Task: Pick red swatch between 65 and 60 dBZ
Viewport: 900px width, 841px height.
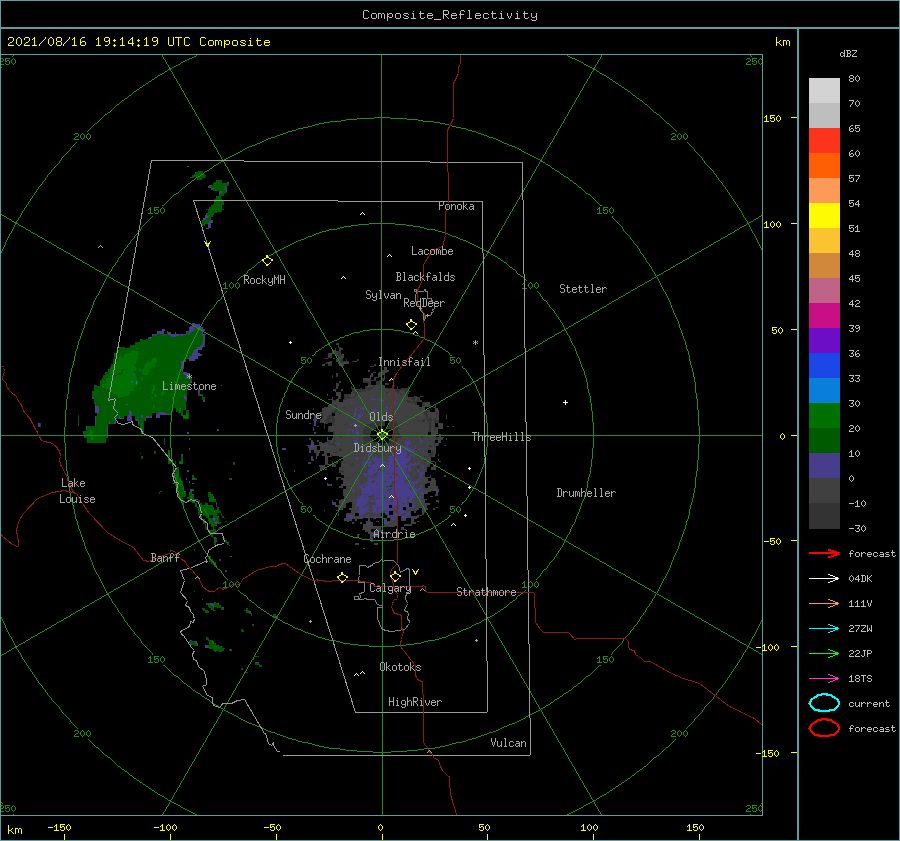Action: tap(824, 141)
